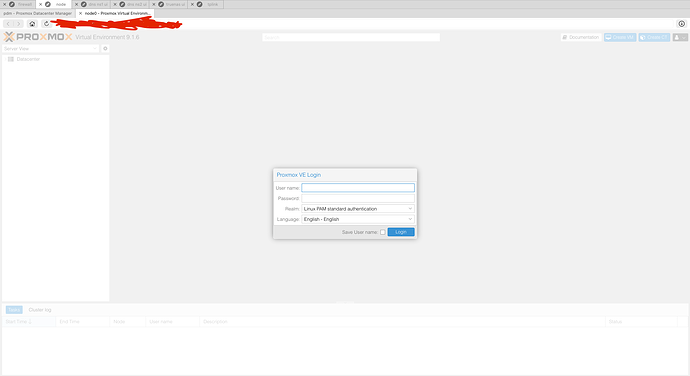Click the Create CT button
690x376 pixels.
tap(654, 37)
